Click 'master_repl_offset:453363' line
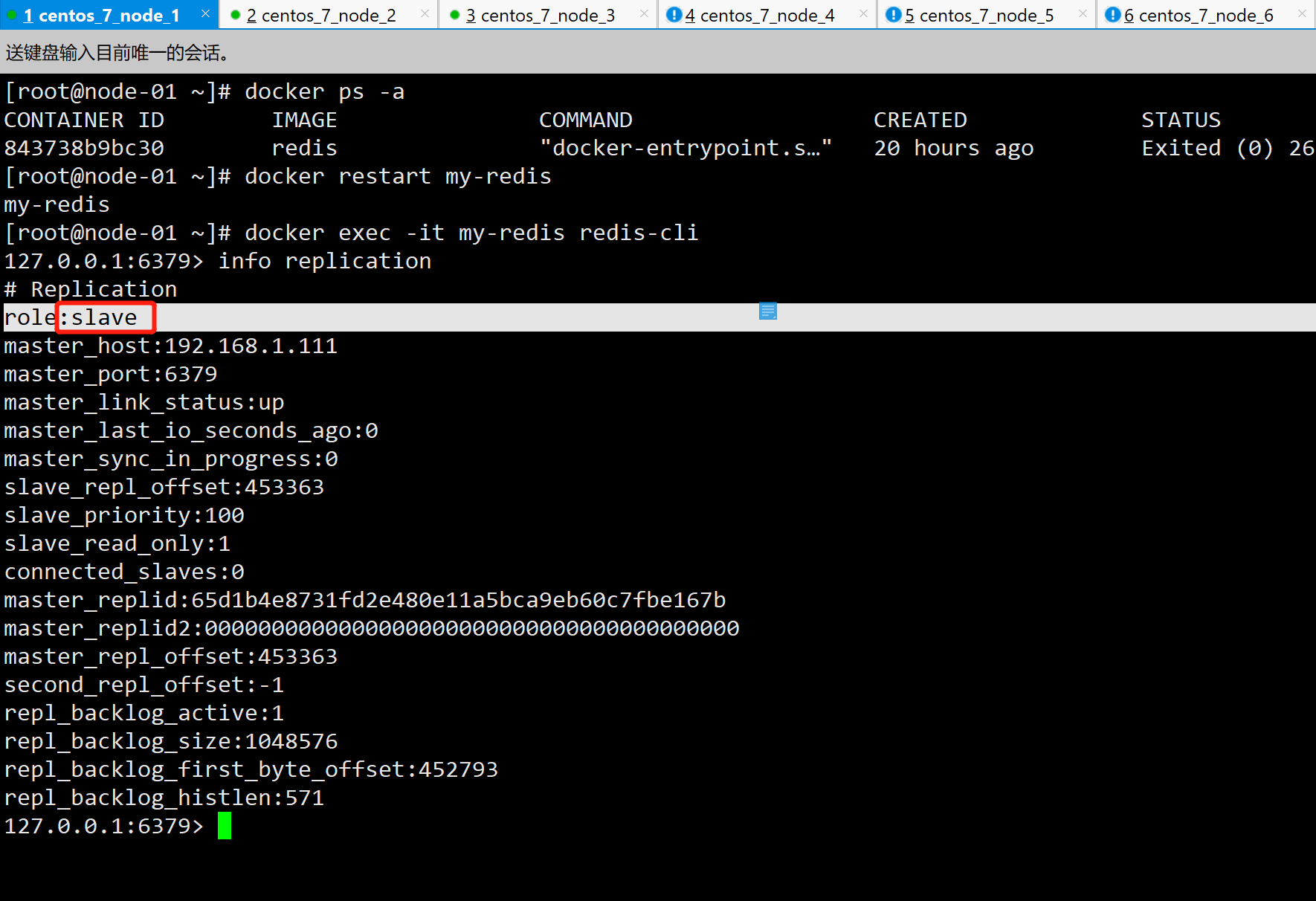 pos(171,656)
